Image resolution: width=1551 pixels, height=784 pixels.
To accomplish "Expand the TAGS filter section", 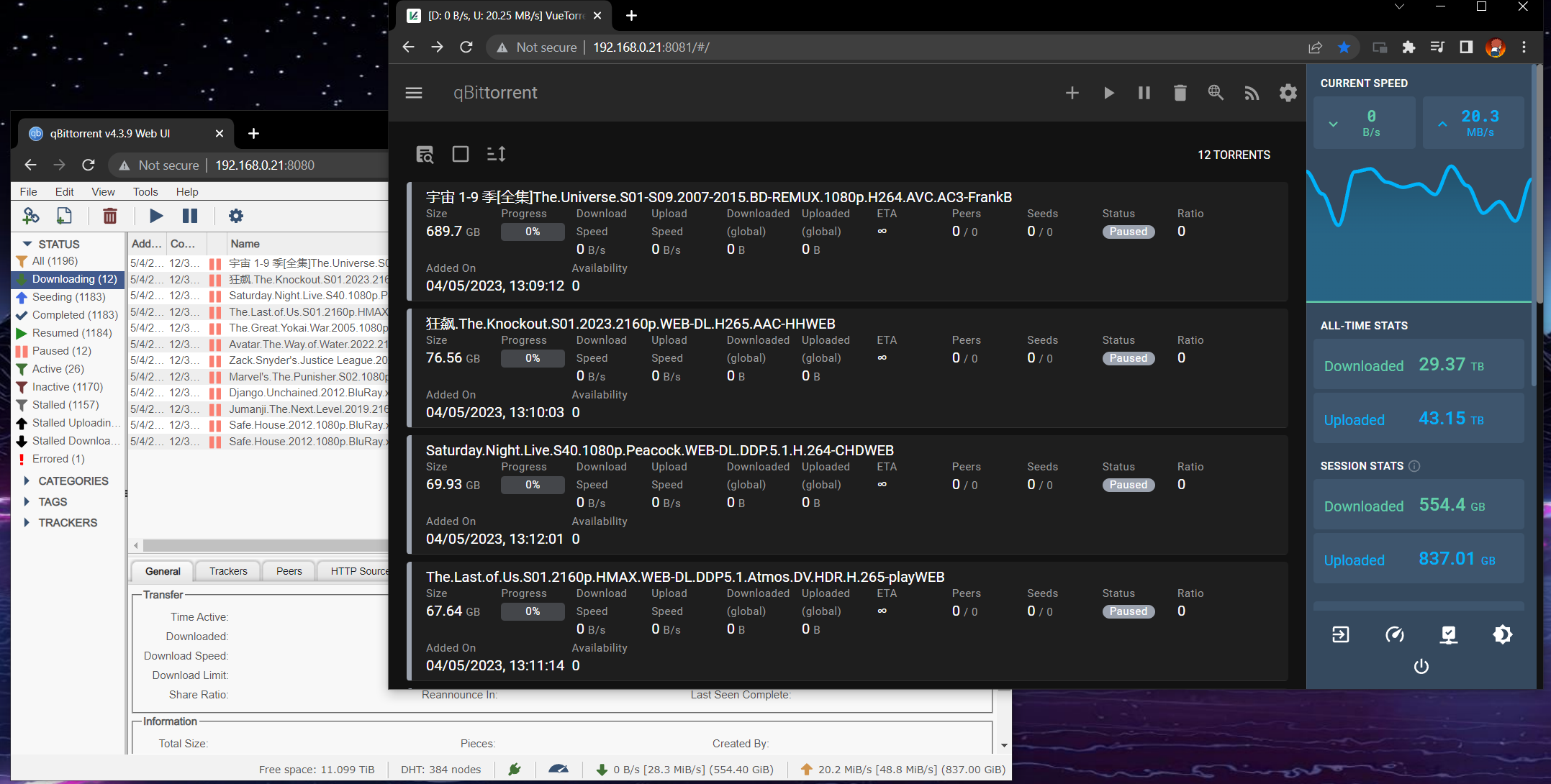I will 27,501.
